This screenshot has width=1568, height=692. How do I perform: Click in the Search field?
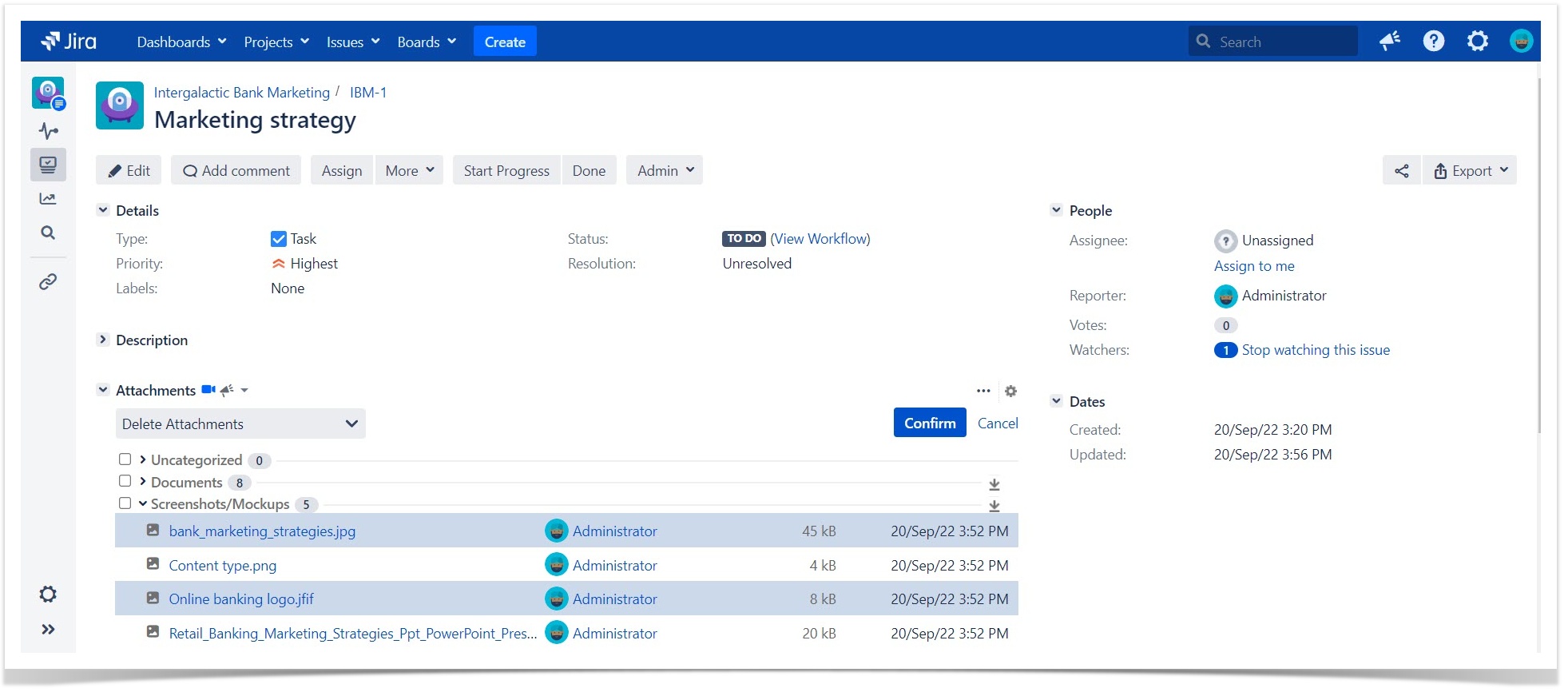[1273, 42]
